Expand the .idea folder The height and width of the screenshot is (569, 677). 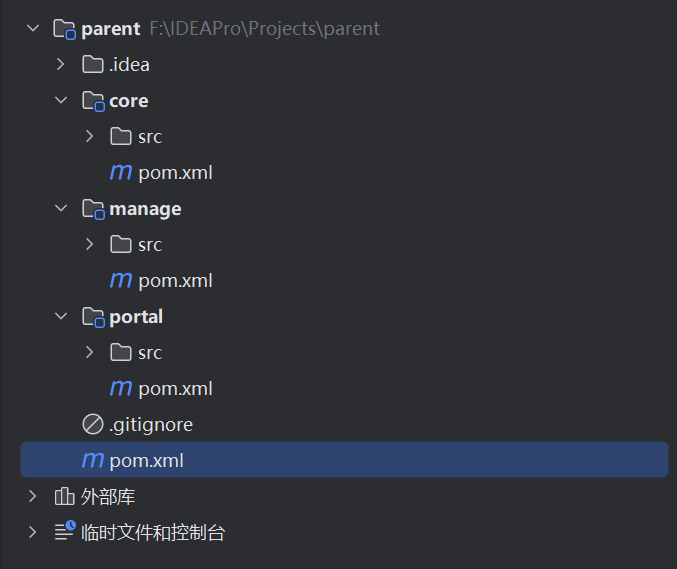pos(61,64)
